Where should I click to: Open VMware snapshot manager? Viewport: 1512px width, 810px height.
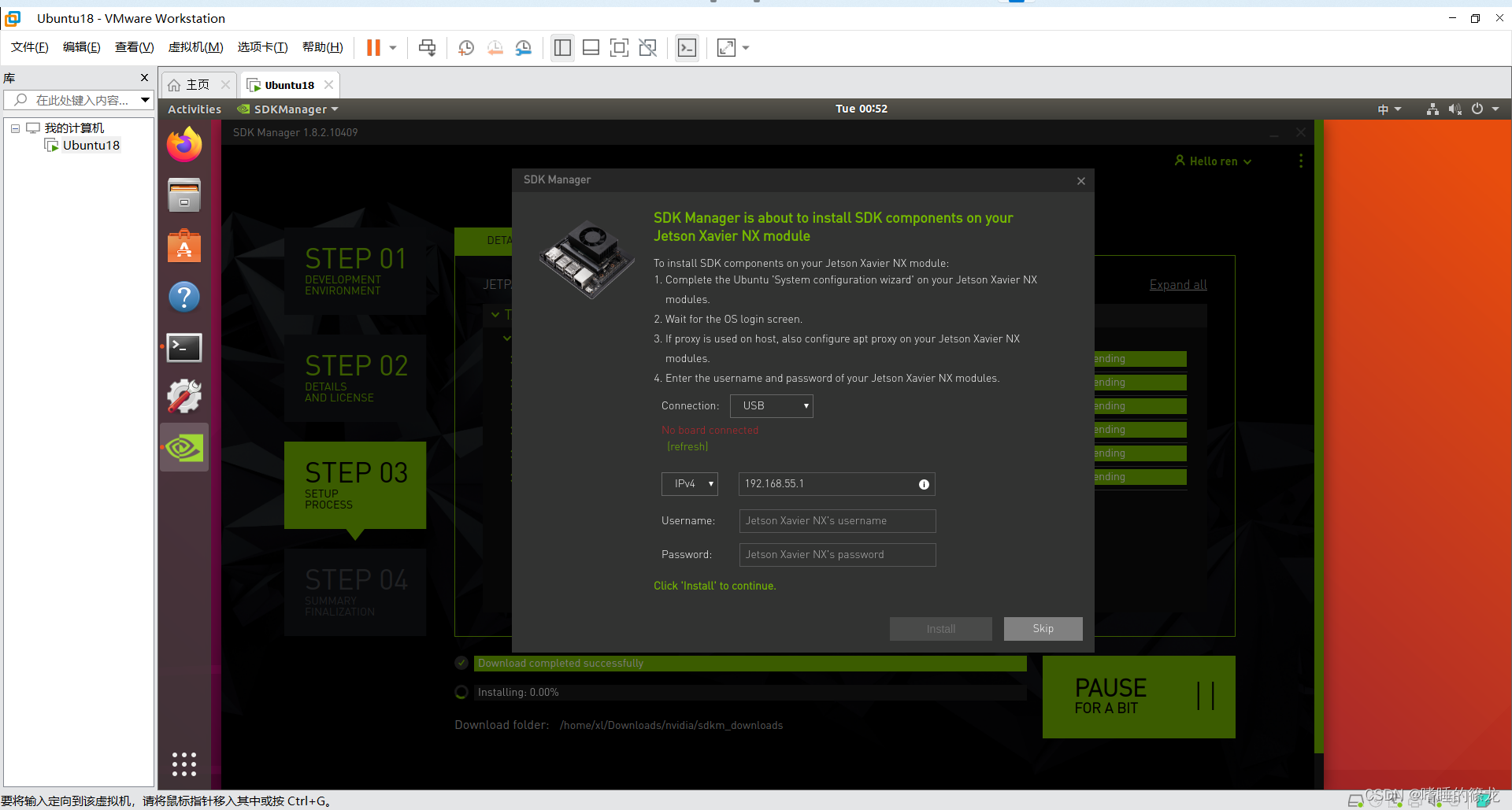[524, 48]
